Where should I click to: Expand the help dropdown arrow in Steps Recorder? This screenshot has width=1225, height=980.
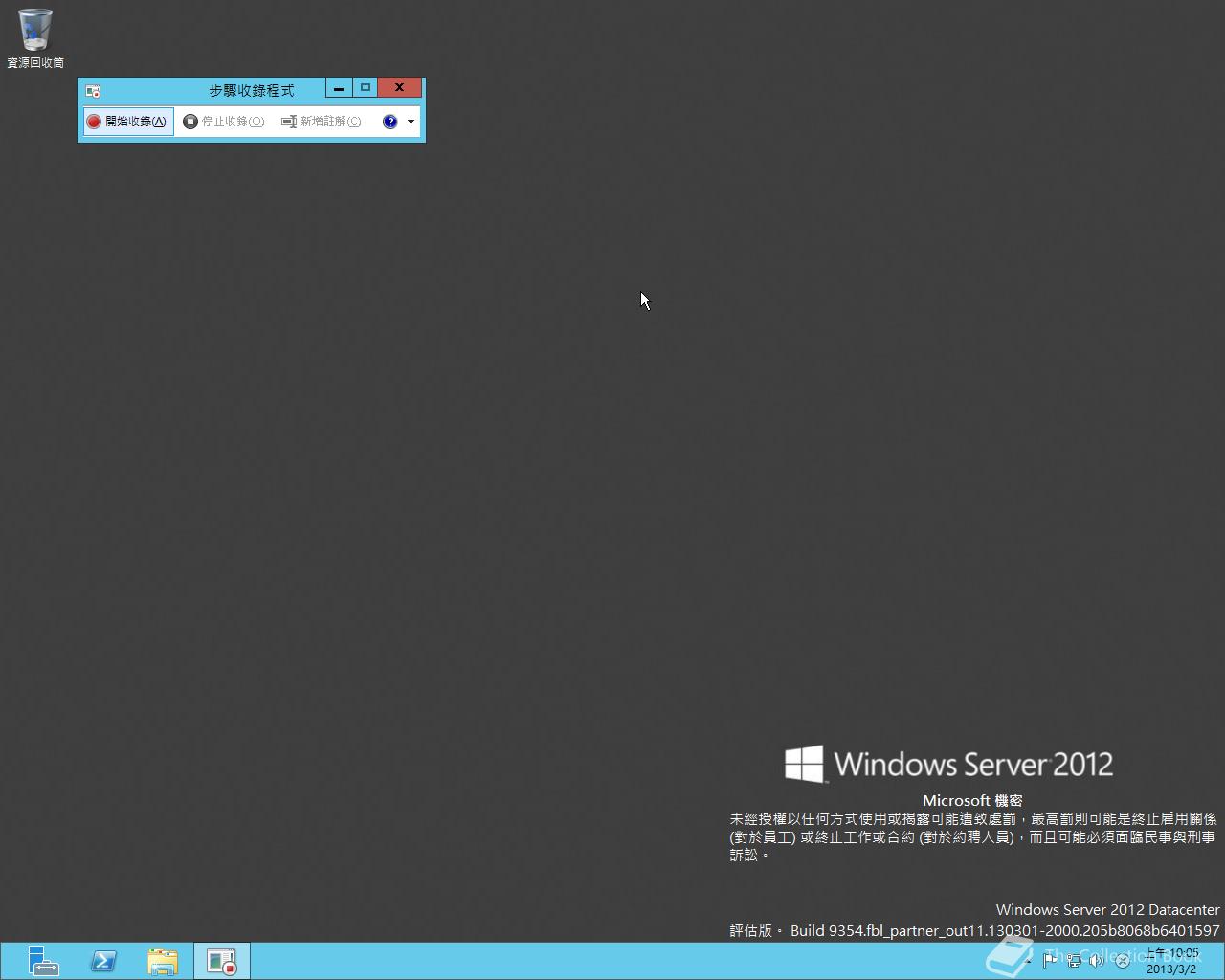412,122
